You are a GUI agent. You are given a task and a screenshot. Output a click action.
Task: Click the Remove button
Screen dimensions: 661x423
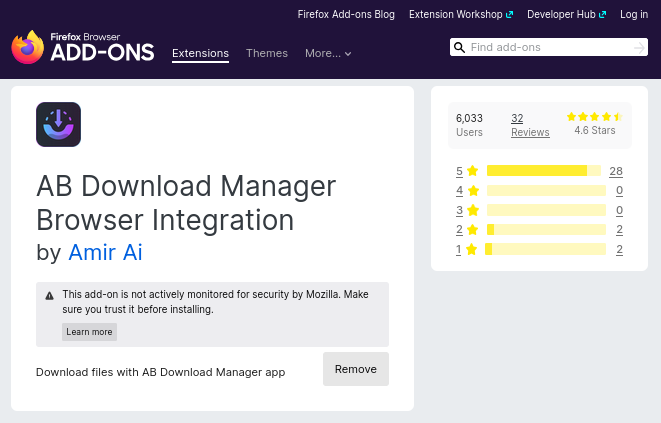point(356,369)
